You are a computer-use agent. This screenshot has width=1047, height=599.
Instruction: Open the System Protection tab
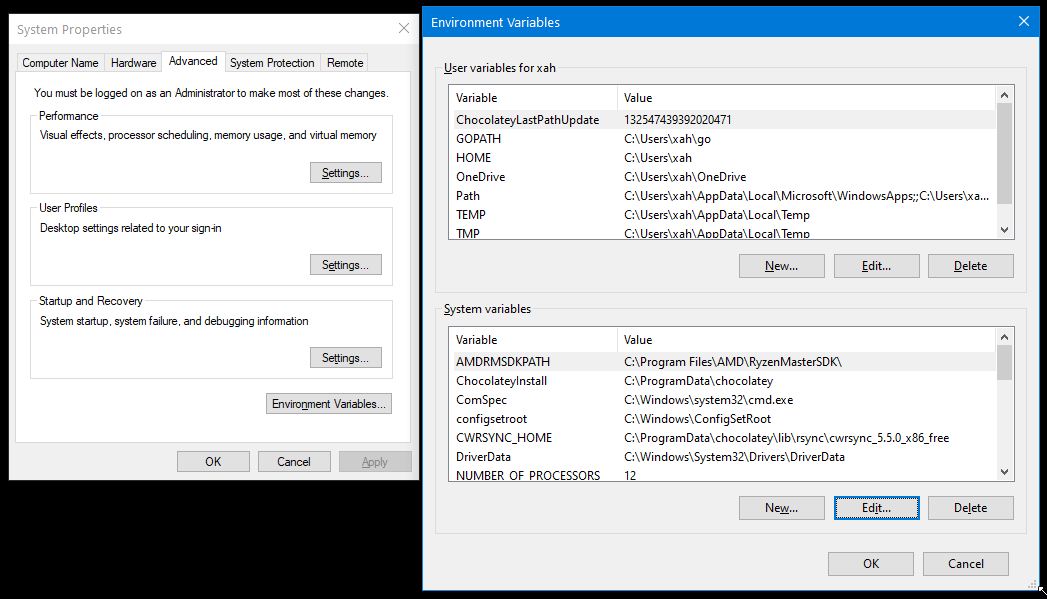(x=271, y=62)
